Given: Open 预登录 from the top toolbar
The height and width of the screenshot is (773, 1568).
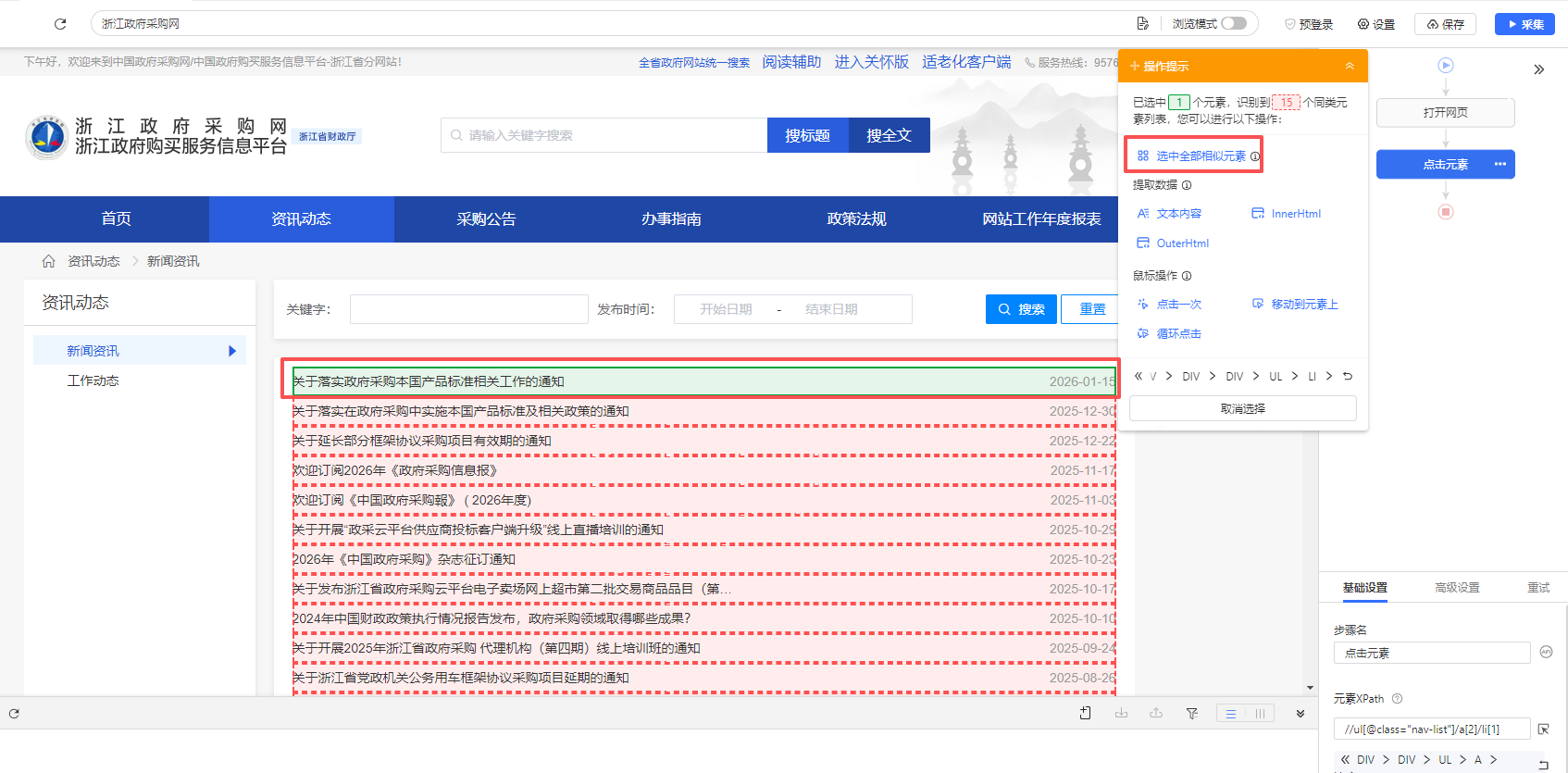Looking at the screenshot, I should point(1309,24).
